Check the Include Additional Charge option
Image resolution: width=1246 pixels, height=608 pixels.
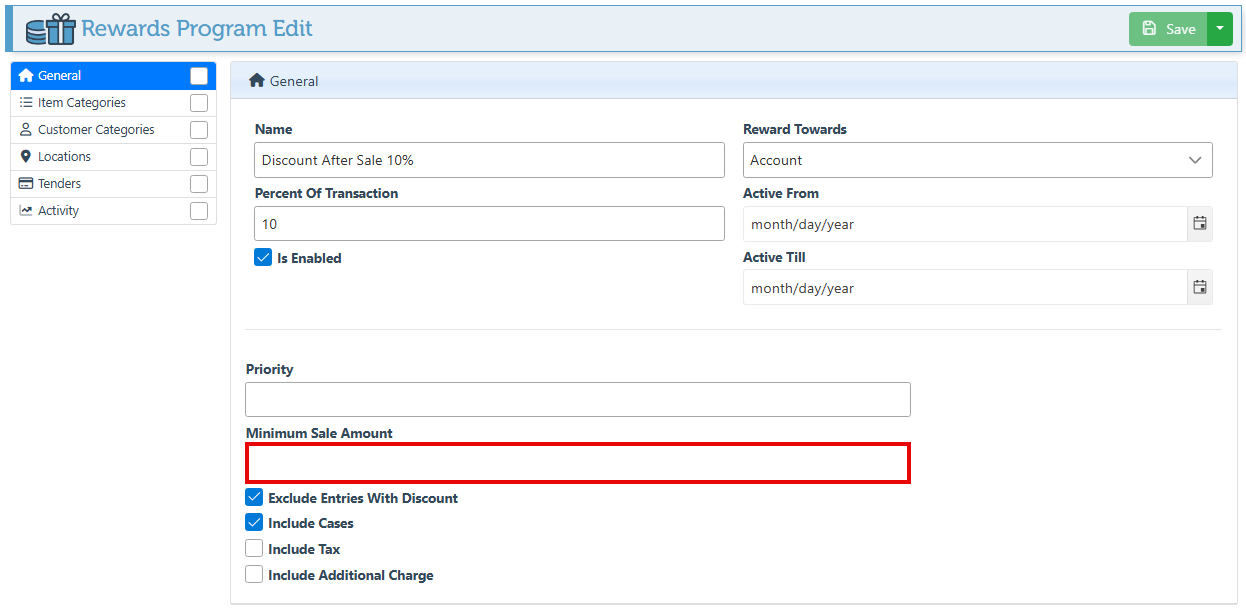click(254, 575)
